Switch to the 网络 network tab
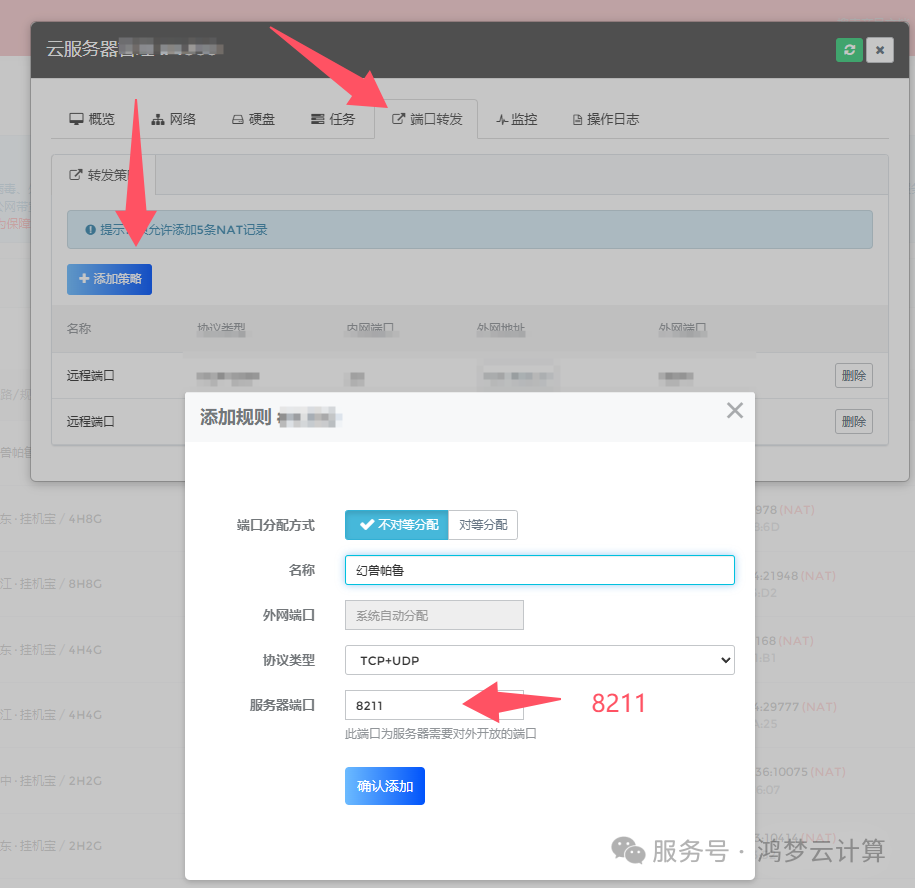 (x=173, y=119)
